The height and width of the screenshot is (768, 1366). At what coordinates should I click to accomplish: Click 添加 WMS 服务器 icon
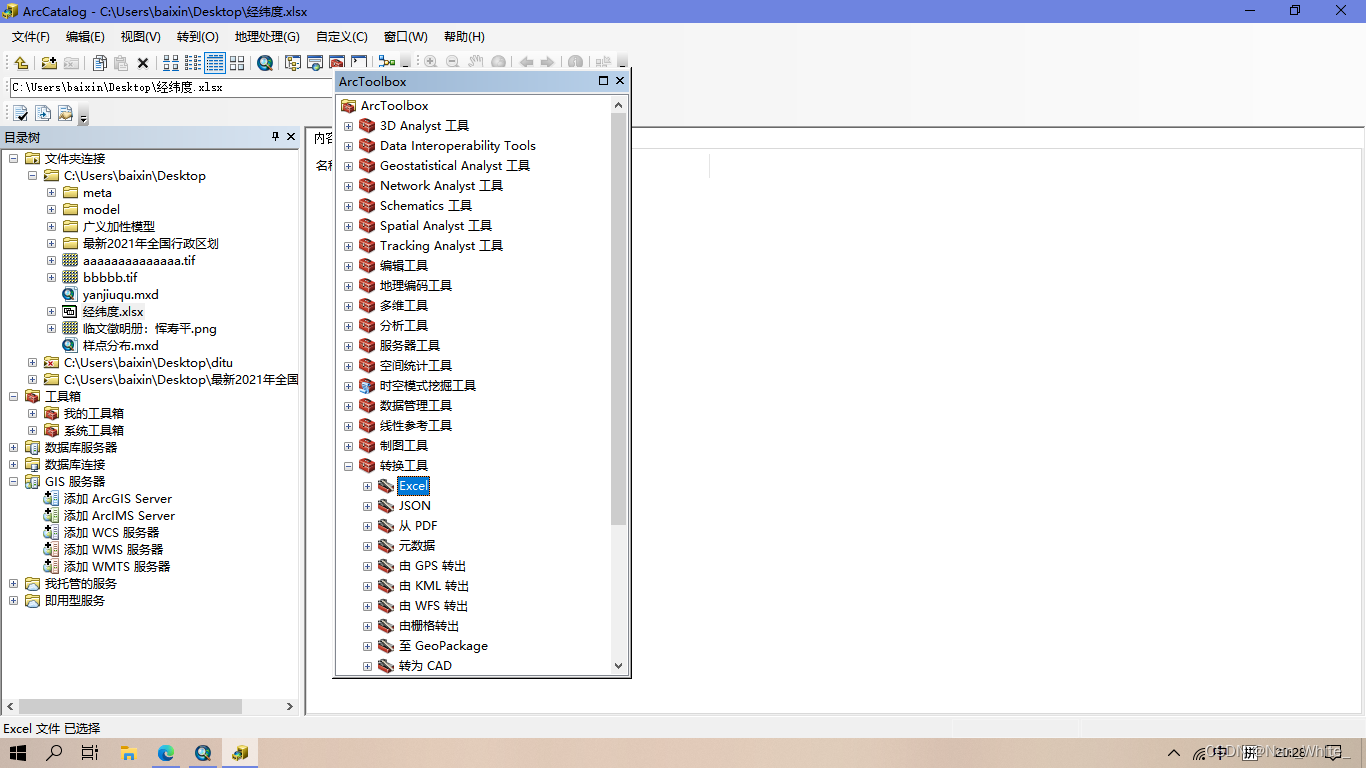click(52, 550)
